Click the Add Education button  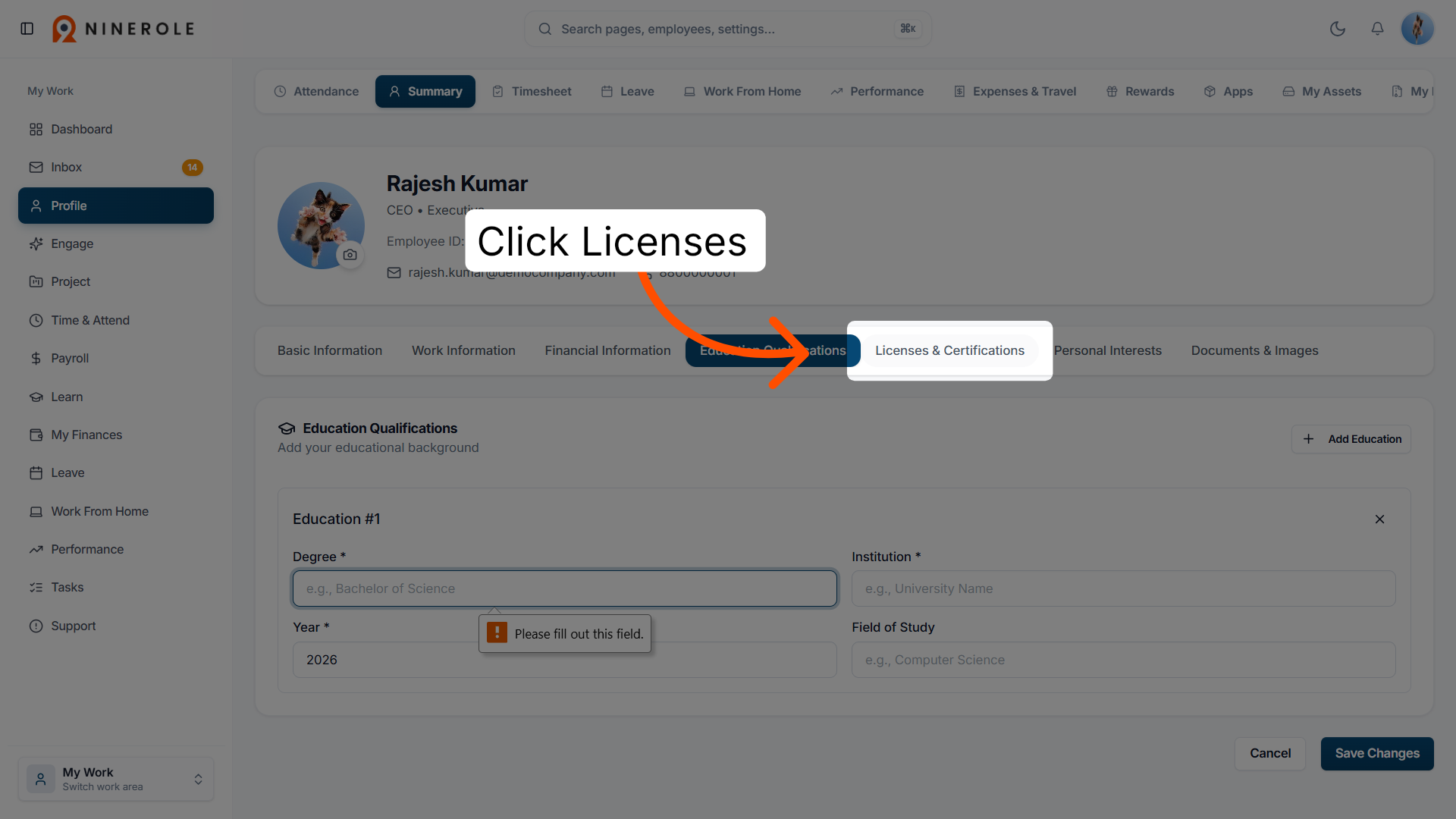(1351, 439)
